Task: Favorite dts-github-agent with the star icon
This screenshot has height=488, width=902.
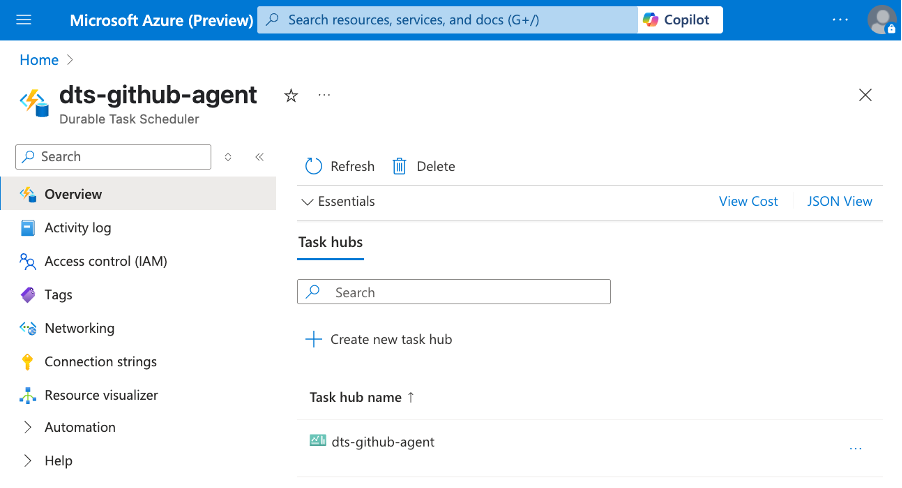Action: (x=291, y=96)
